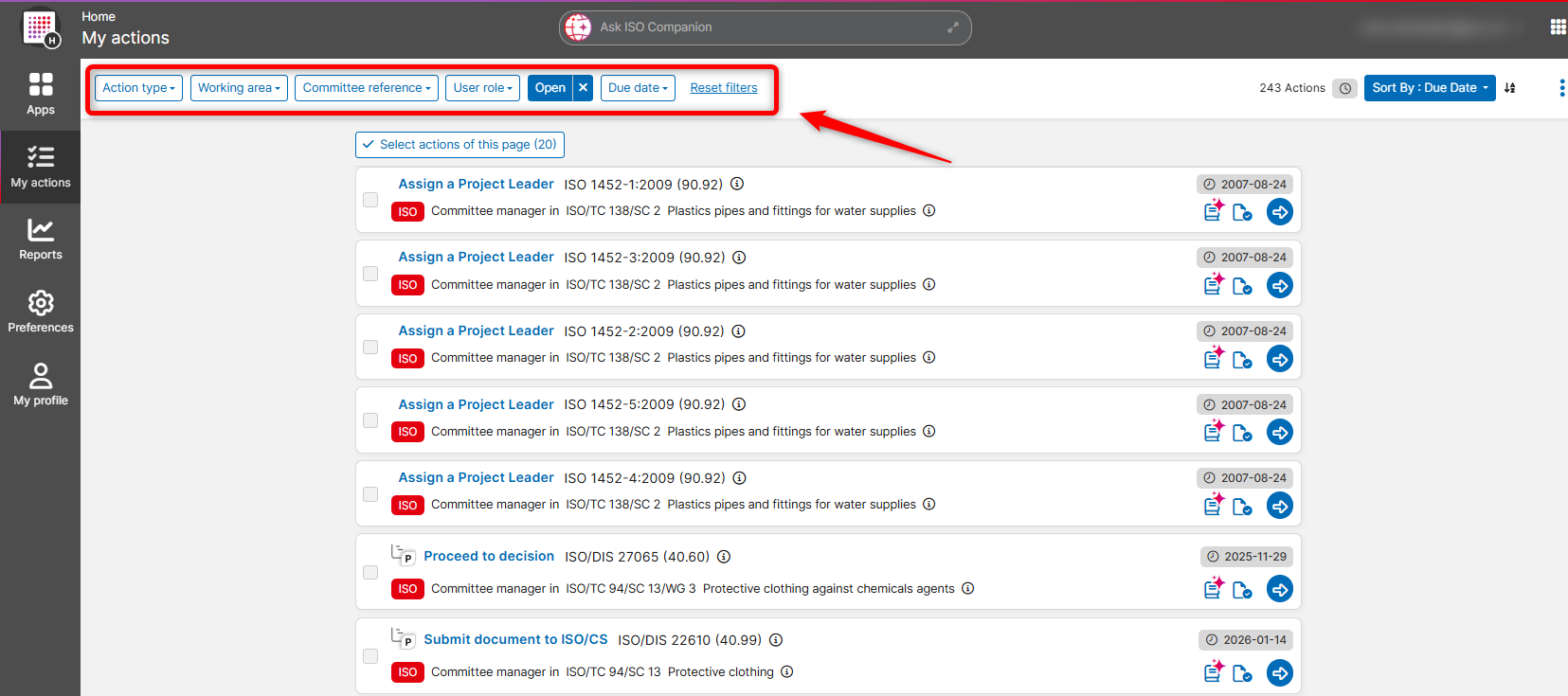Click the red ISO badge for ISO/DIS 27065

(x=407, y=589)
